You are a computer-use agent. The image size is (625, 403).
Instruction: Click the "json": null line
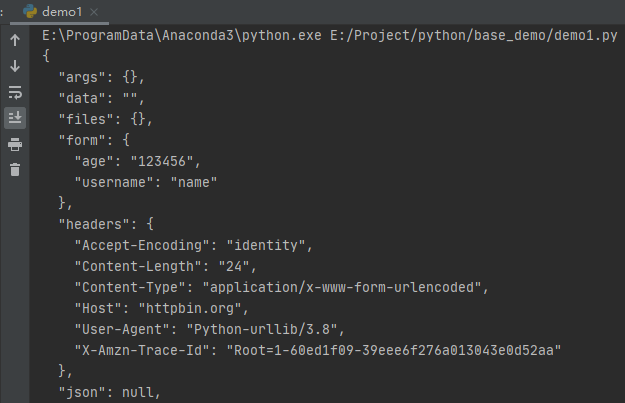pyautogui.click(x=110, y=392)
